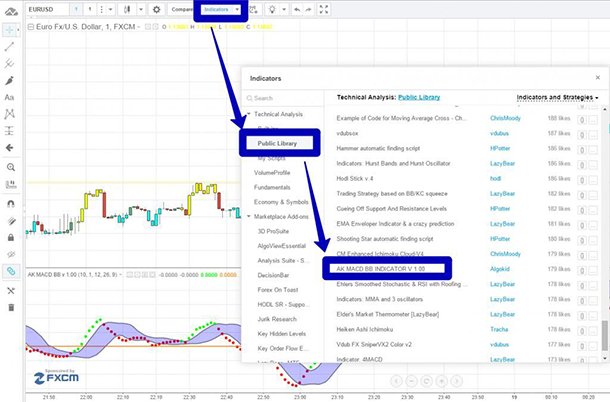Image resolution: width=610 pixels, height=402 pixels.
Task: Toggle the lock all drawings padlock
Action: [x=11, y=237]
